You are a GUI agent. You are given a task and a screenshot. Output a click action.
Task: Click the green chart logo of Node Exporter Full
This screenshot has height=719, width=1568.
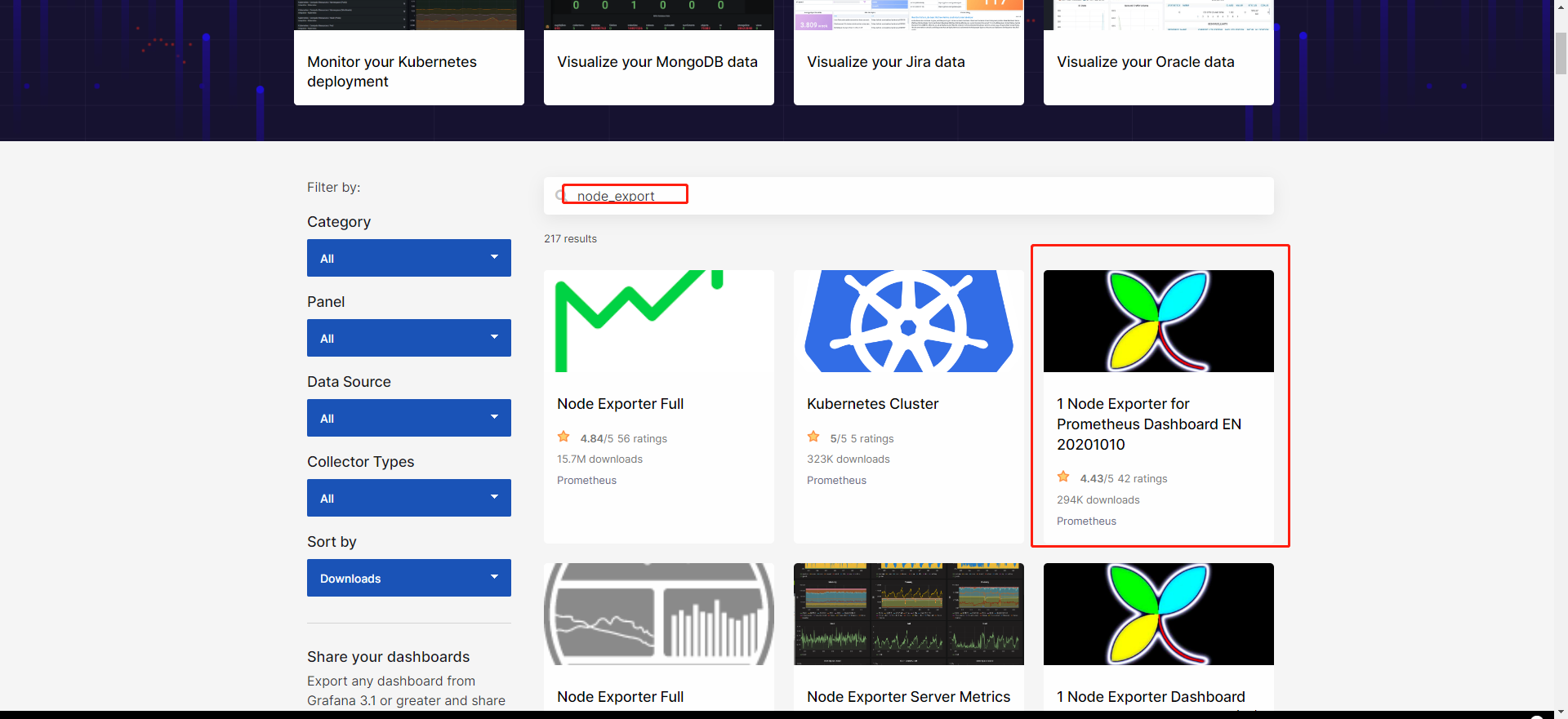pyautogui.click(x=639, y=321)
